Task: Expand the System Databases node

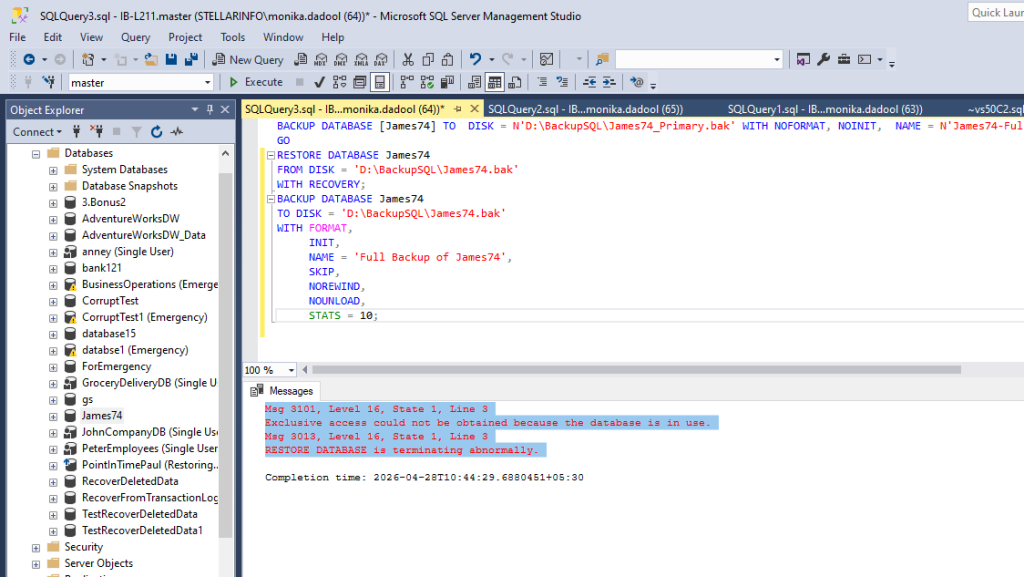Action: coord(53,170)
